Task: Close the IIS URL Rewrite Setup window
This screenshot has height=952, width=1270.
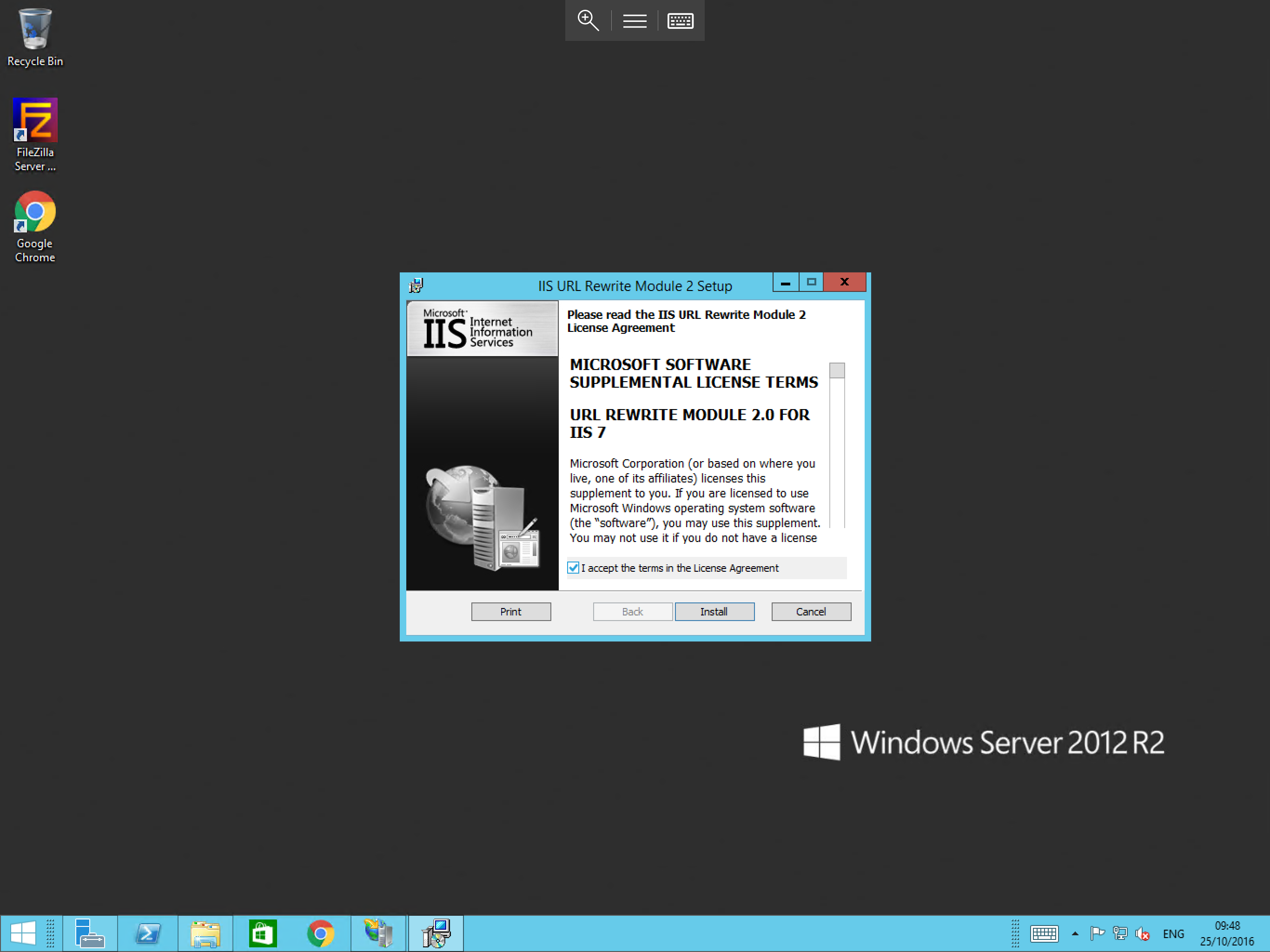Action: 844,282
